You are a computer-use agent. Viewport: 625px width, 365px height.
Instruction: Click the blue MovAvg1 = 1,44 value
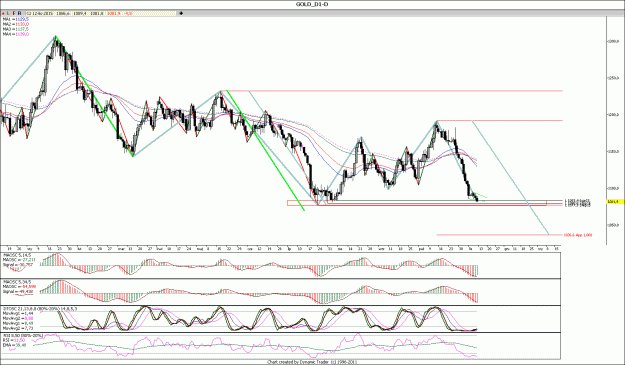tap(29, 314)
